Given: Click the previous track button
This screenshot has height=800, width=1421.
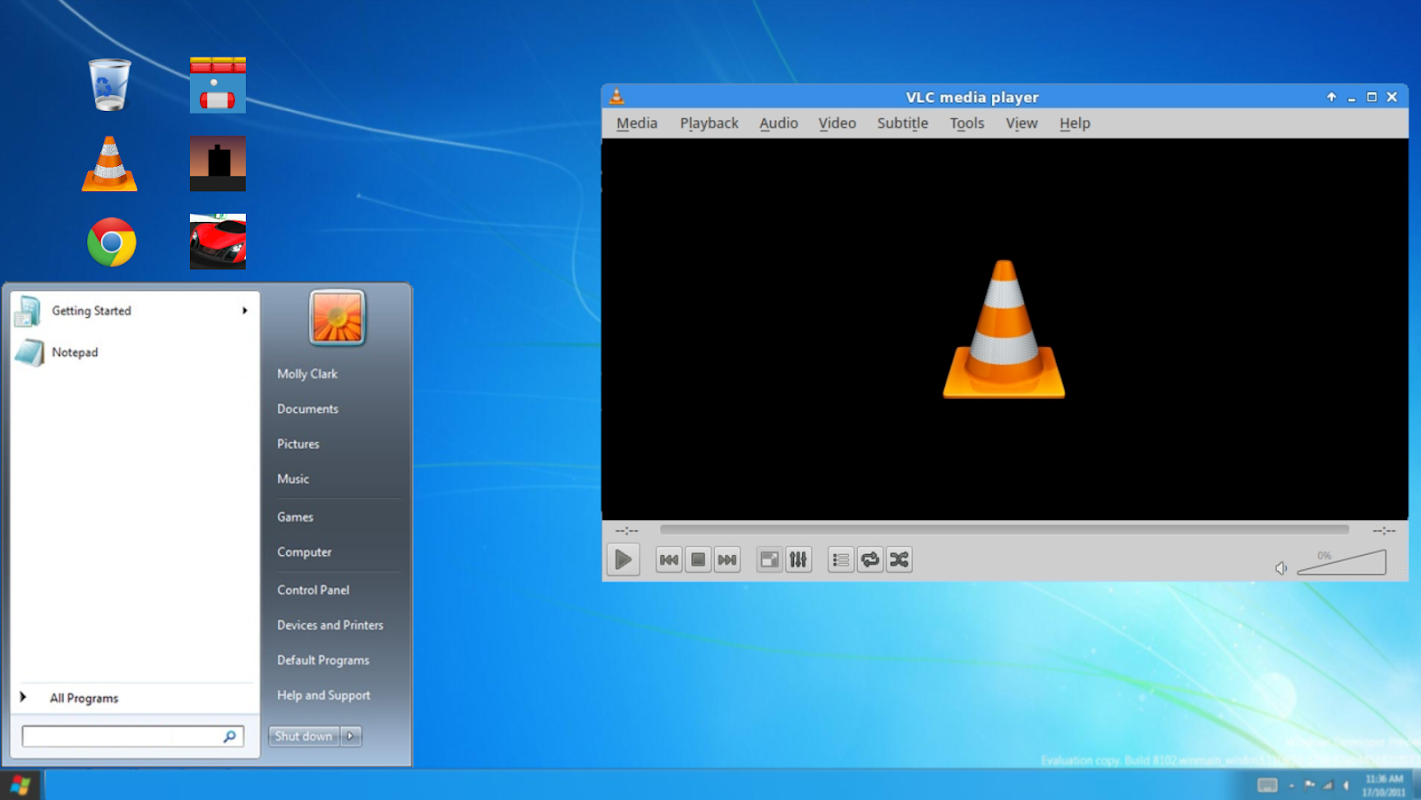Looking at the screenshot, I should click(669, 560).
